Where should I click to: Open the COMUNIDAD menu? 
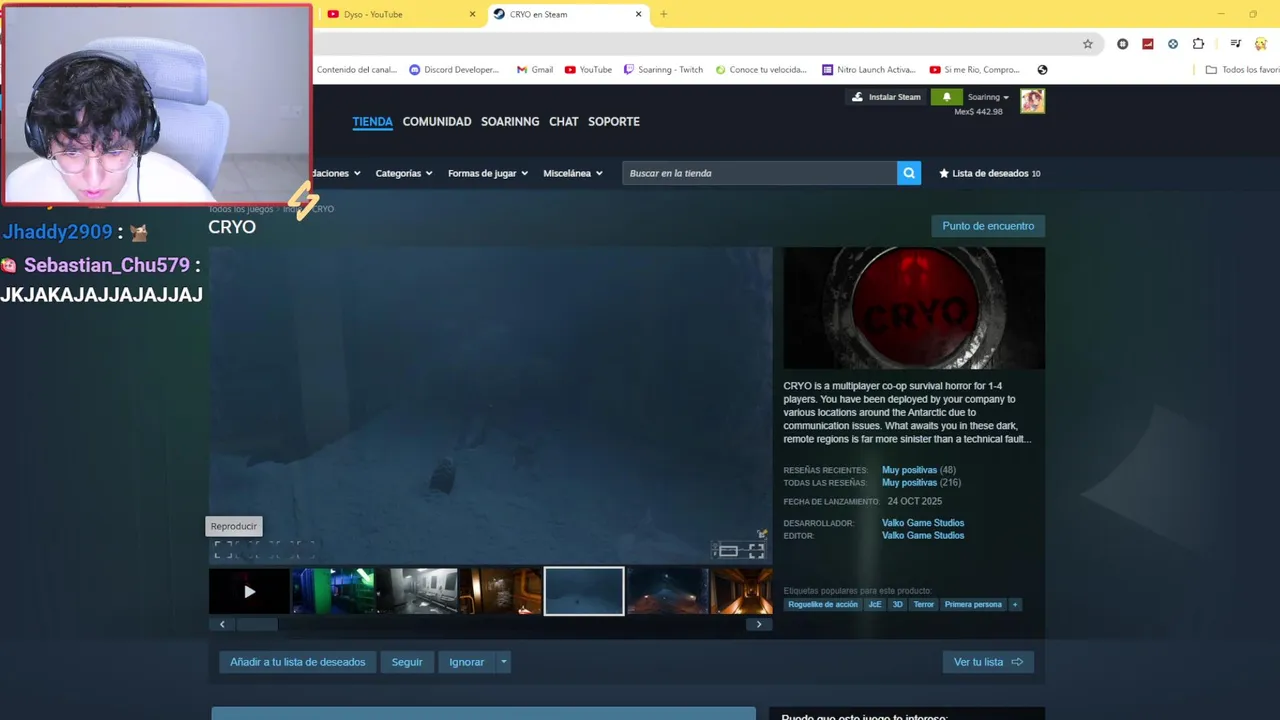(x=437, y=122)
